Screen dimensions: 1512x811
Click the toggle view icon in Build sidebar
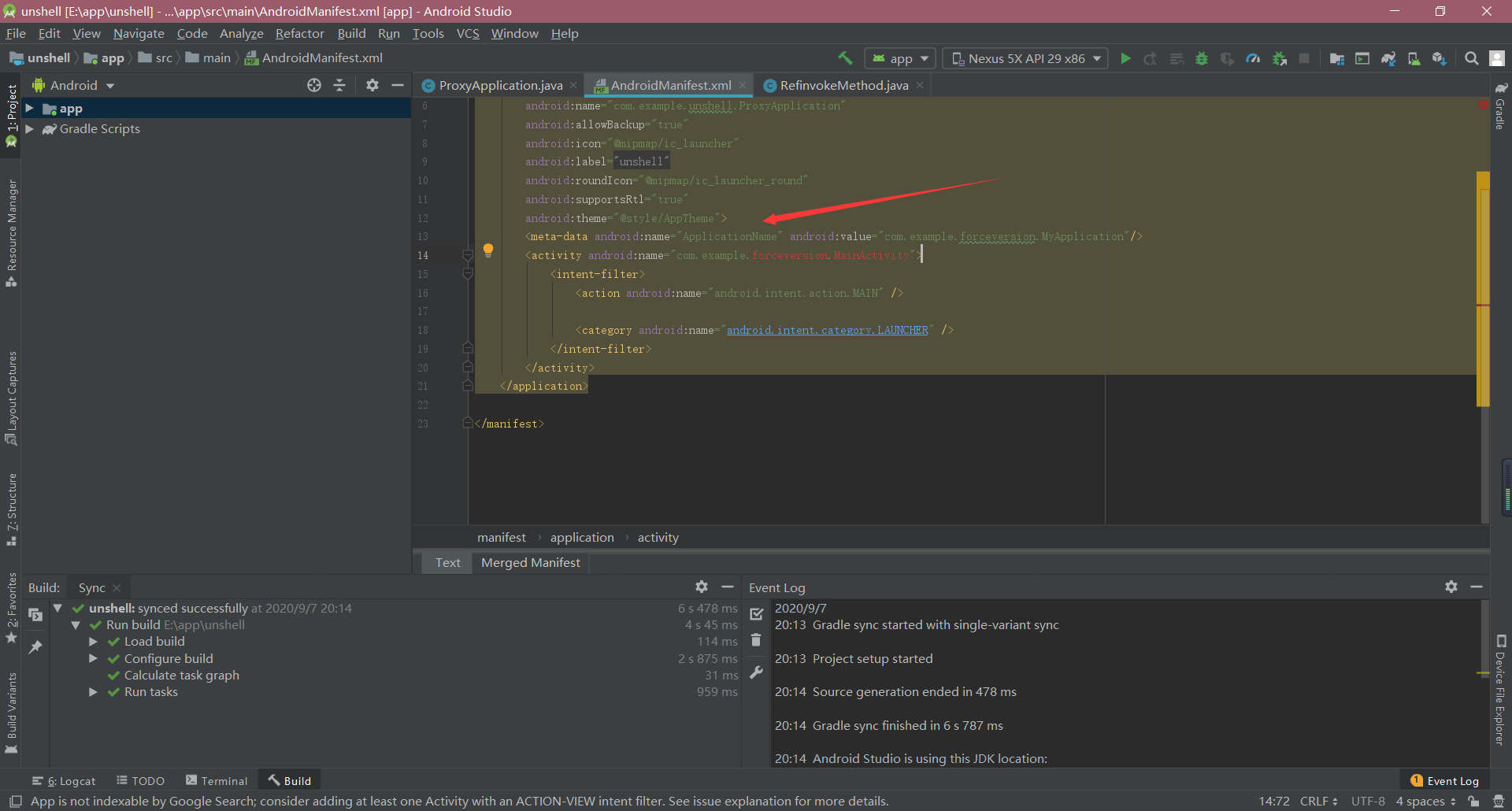coord(35,615)
